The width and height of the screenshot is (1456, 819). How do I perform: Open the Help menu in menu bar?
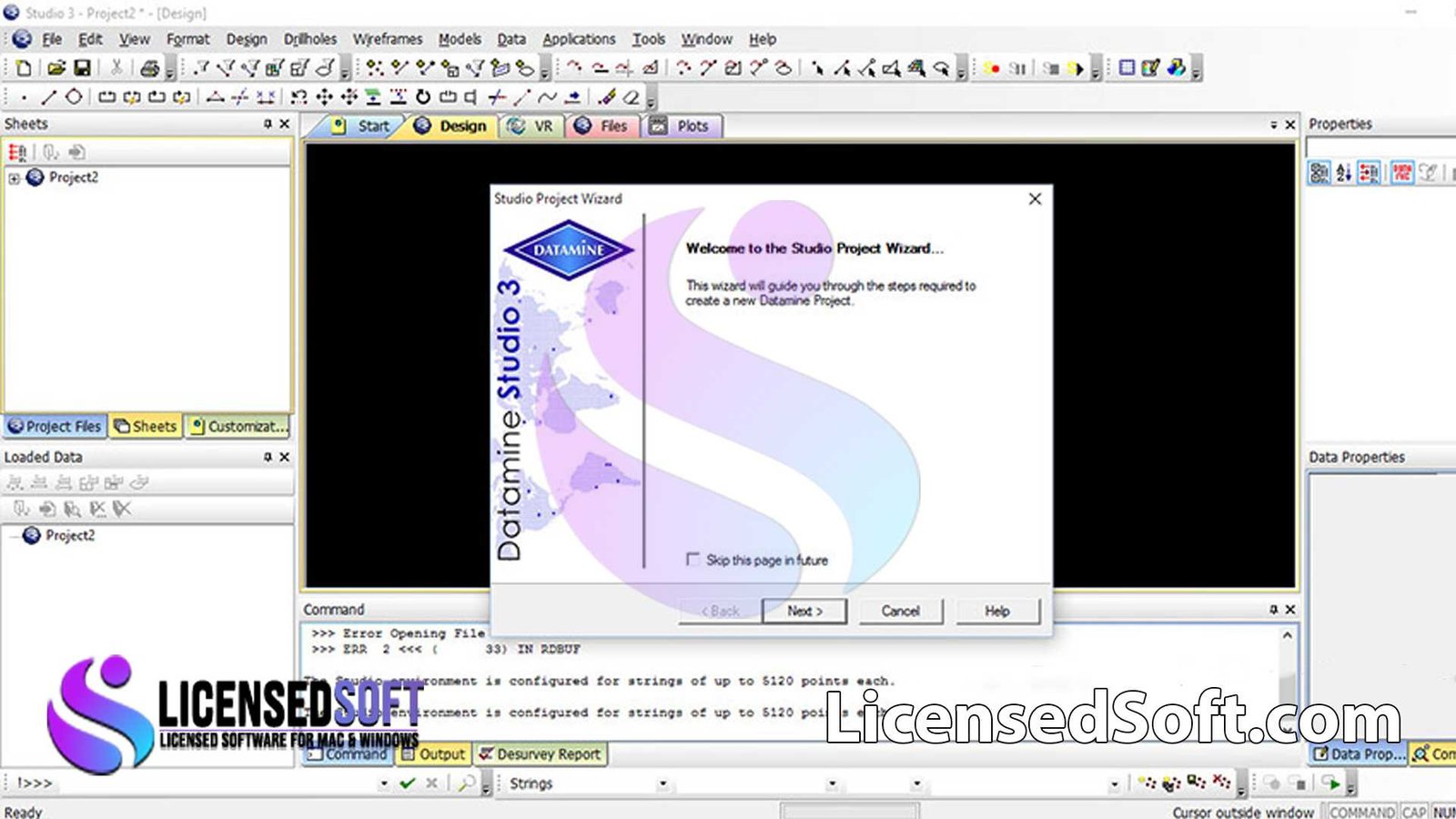[x=763, y=39]
